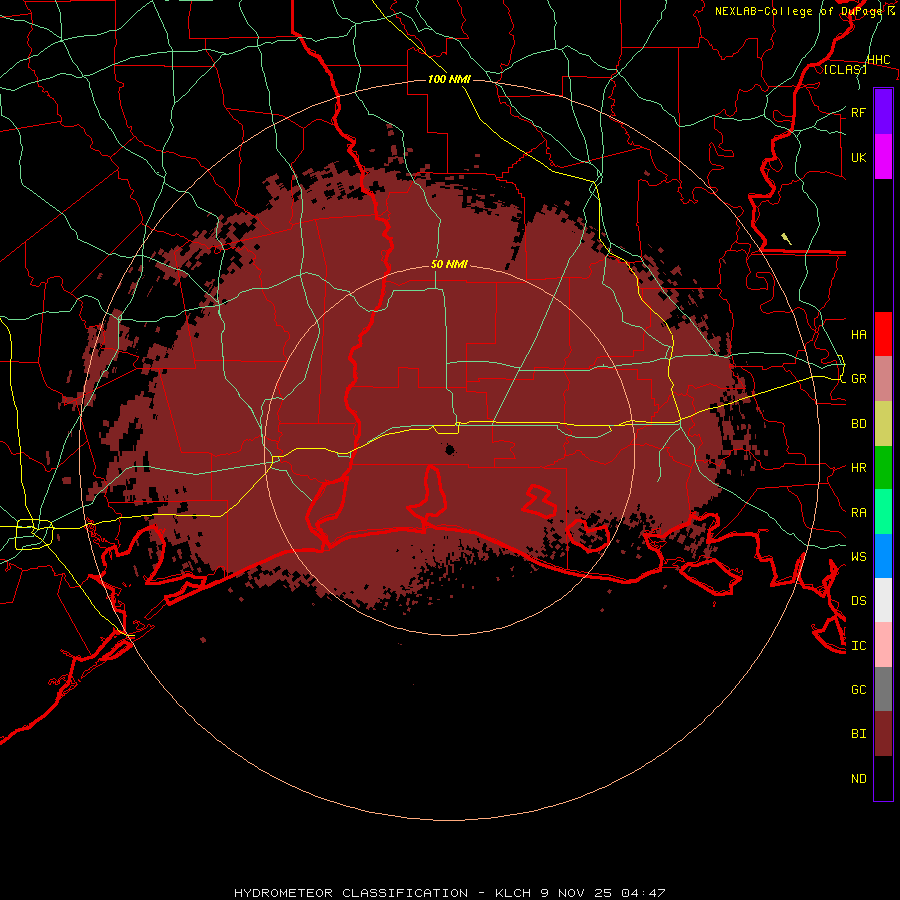Click the ND legend label
The width and height of the screenshot is (900, 900).
[858, 779]
